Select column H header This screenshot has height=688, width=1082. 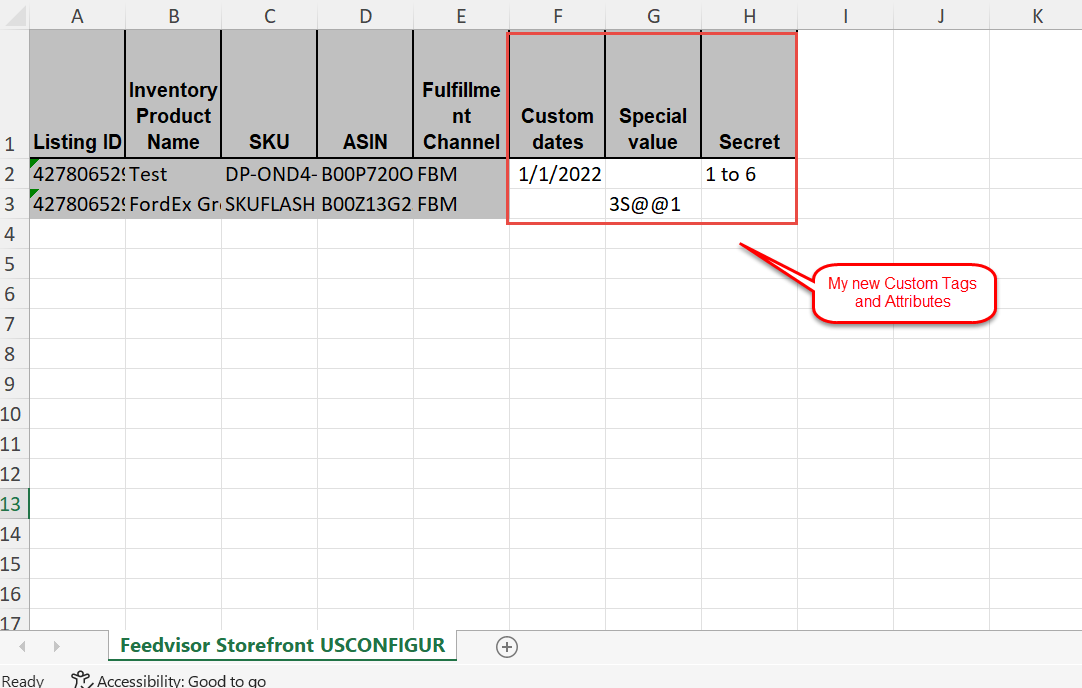coord(749,15)
